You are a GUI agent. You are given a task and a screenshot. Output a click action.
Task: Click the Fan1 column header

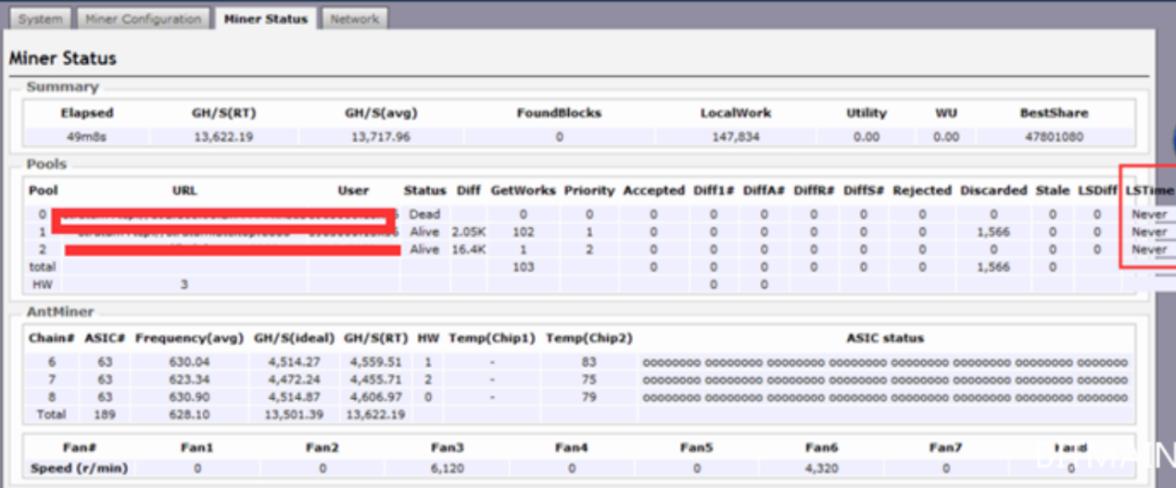click(197, 448)
